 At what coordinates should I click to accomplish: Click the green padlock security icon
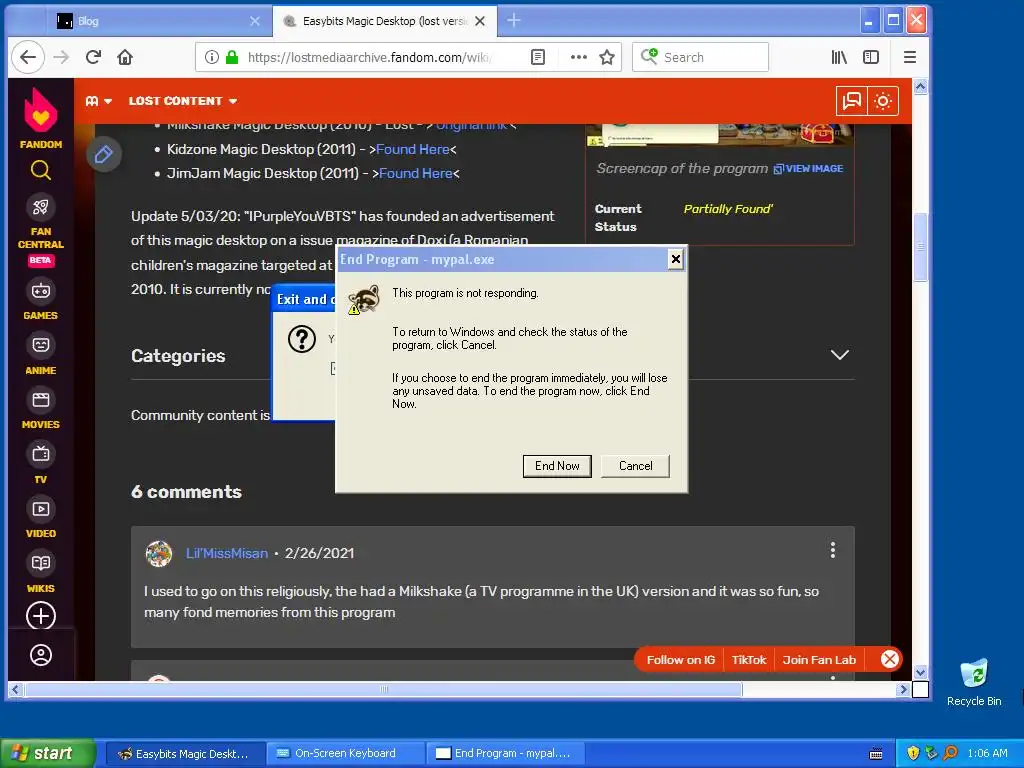point(232,57)
